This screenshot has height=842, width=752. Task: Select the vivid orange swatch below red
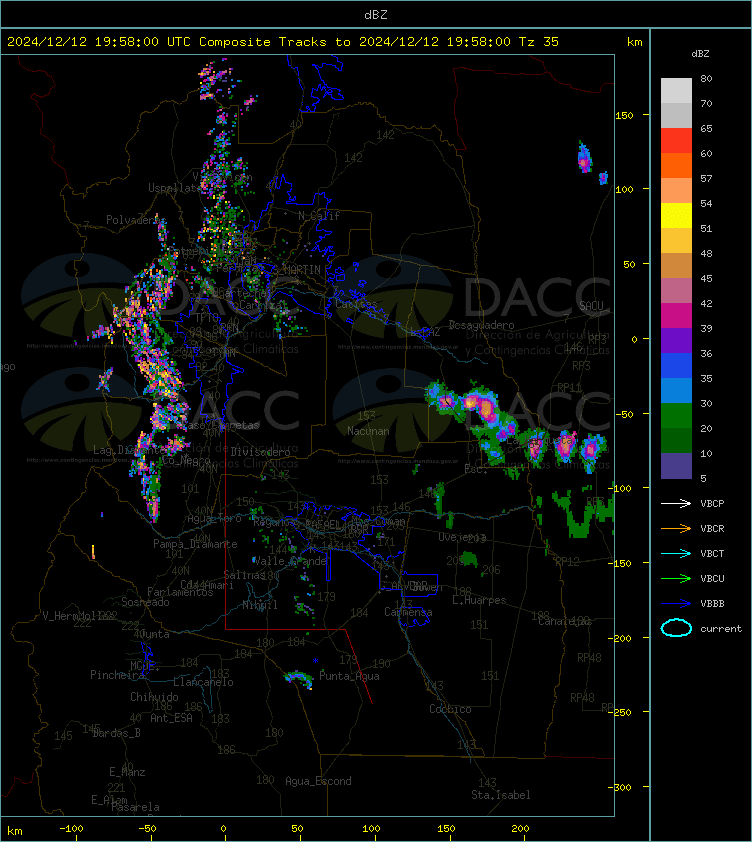click(x=676, y=165)
